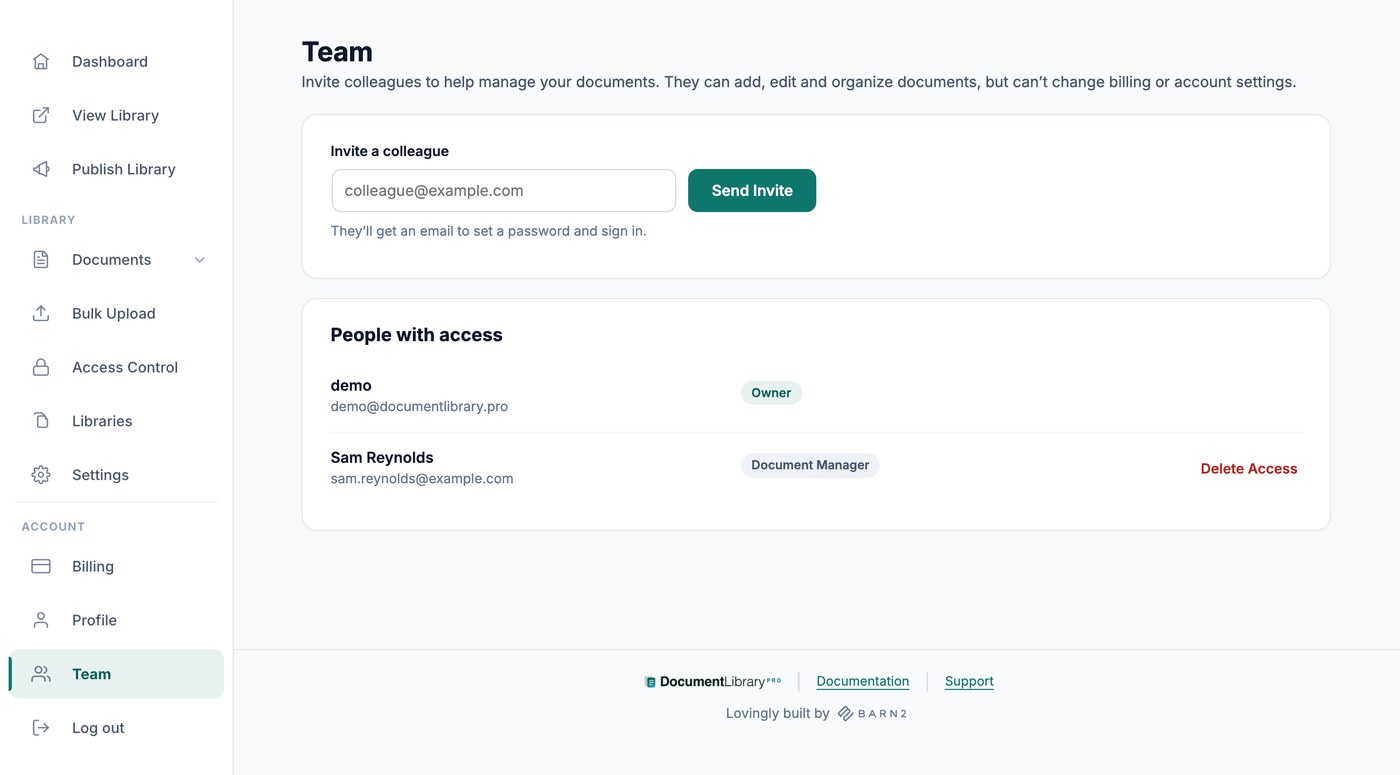1400x775 pixels.
Task: Click the Owner role badge
Action: [x=771, y=393]
